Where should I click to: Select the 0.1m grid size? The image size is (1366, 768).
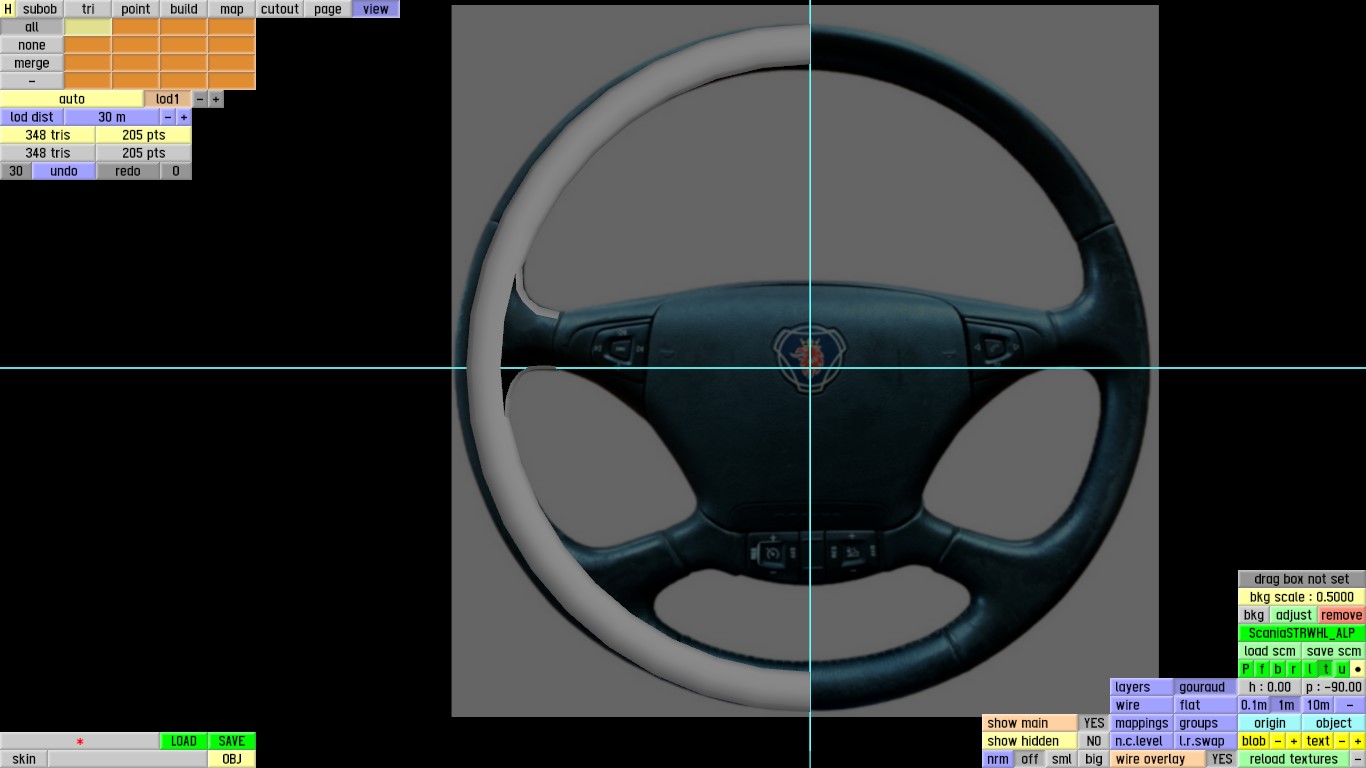pyautogui.click(x=1254, y=705)
